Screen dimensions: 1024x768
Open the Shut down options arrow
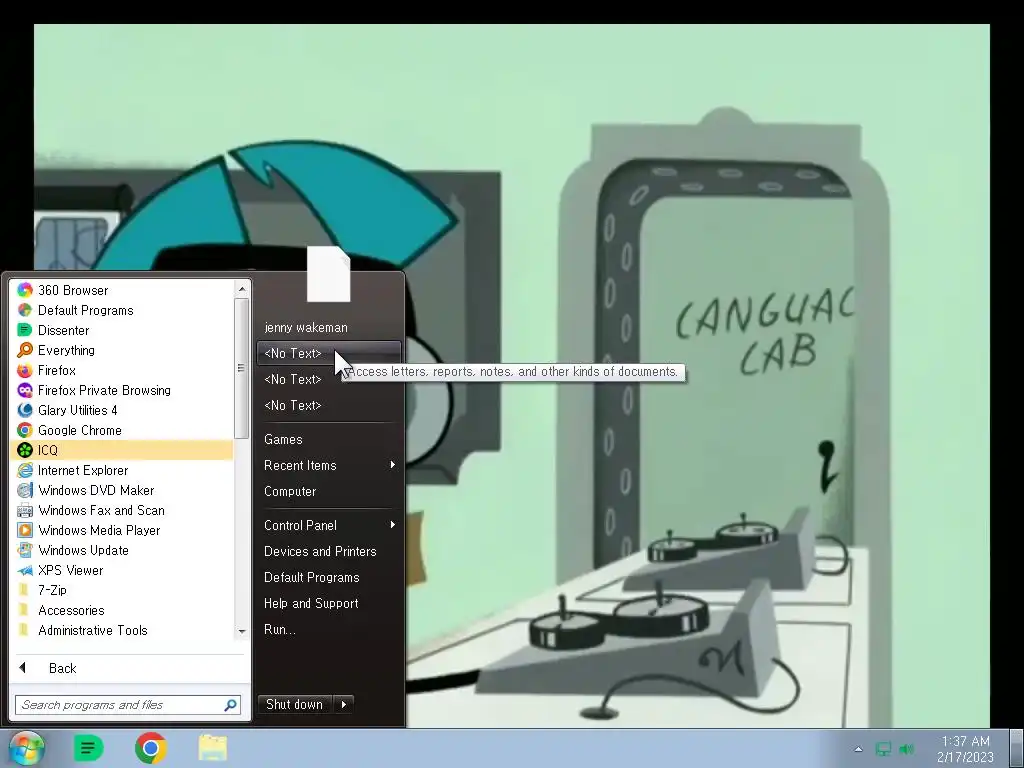pyautogui.click(x=344, y=704)
